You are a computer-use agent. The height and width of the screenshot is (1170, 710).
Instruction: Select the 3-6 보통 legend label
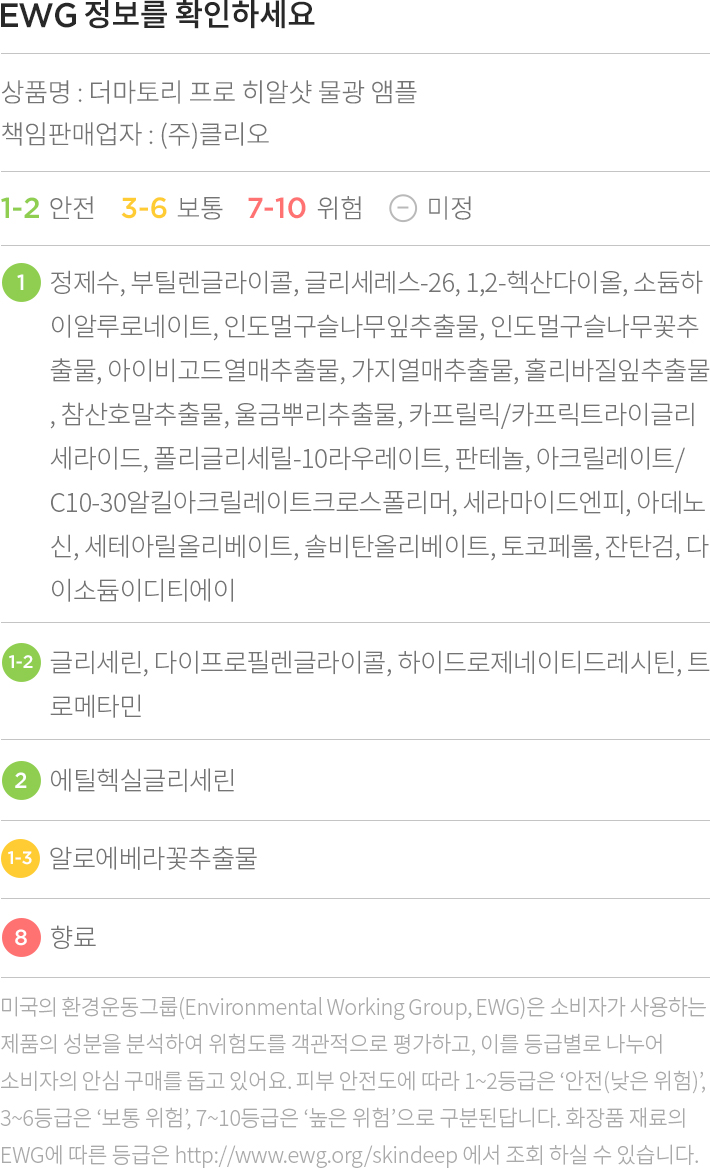pyautogui.click(x=172, y=208)
